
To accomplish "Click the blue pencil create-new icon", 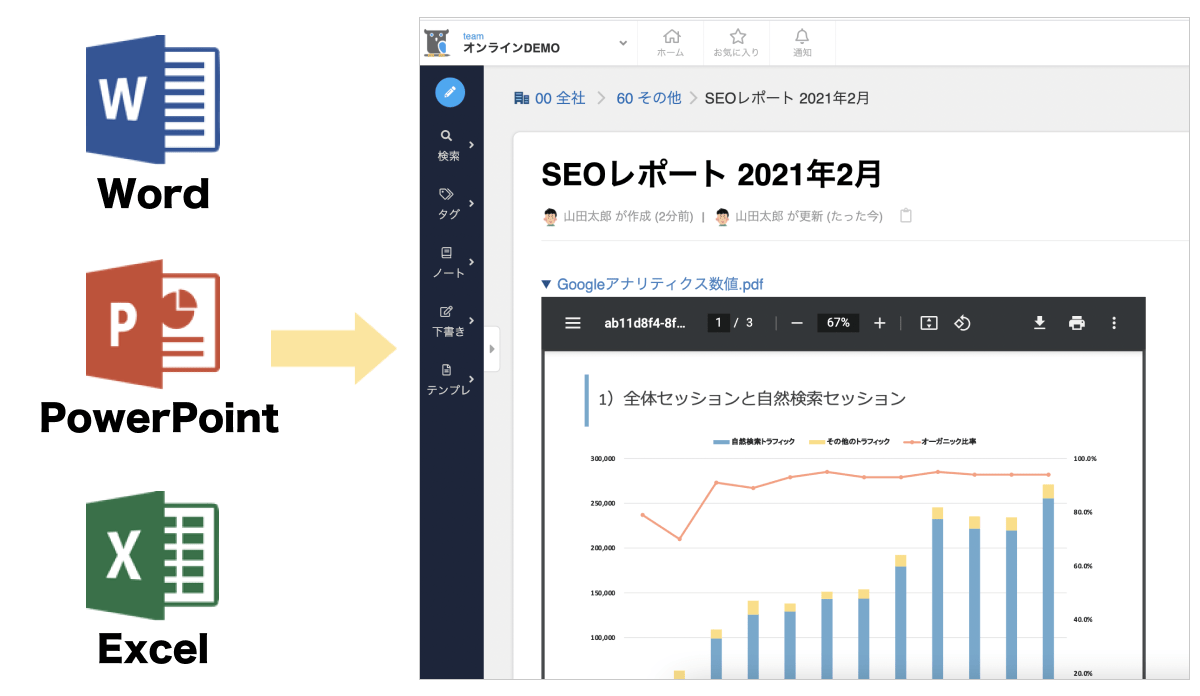I will click(x=450, y=92).
